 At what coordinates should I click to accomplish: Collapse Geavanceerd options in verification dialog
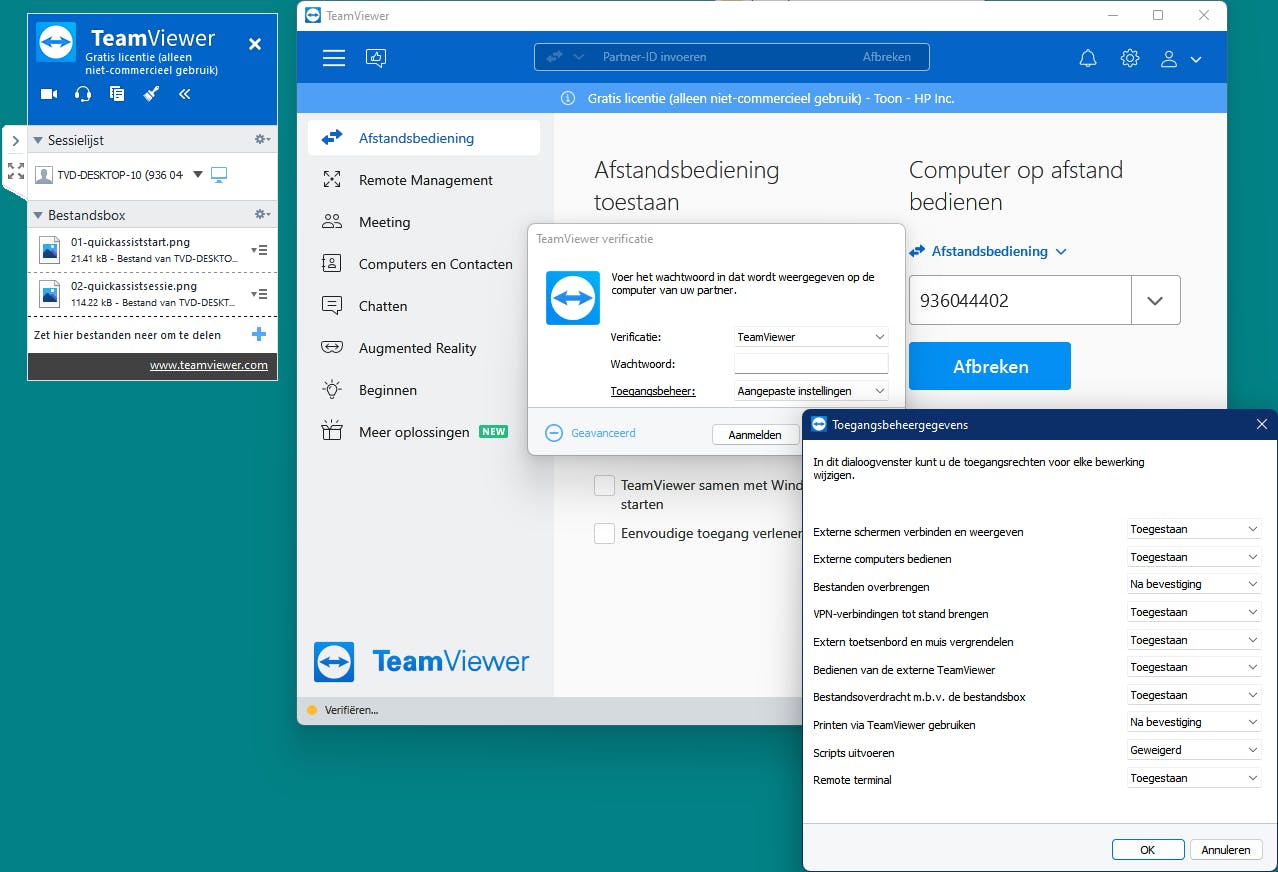[x=590, y=433]
